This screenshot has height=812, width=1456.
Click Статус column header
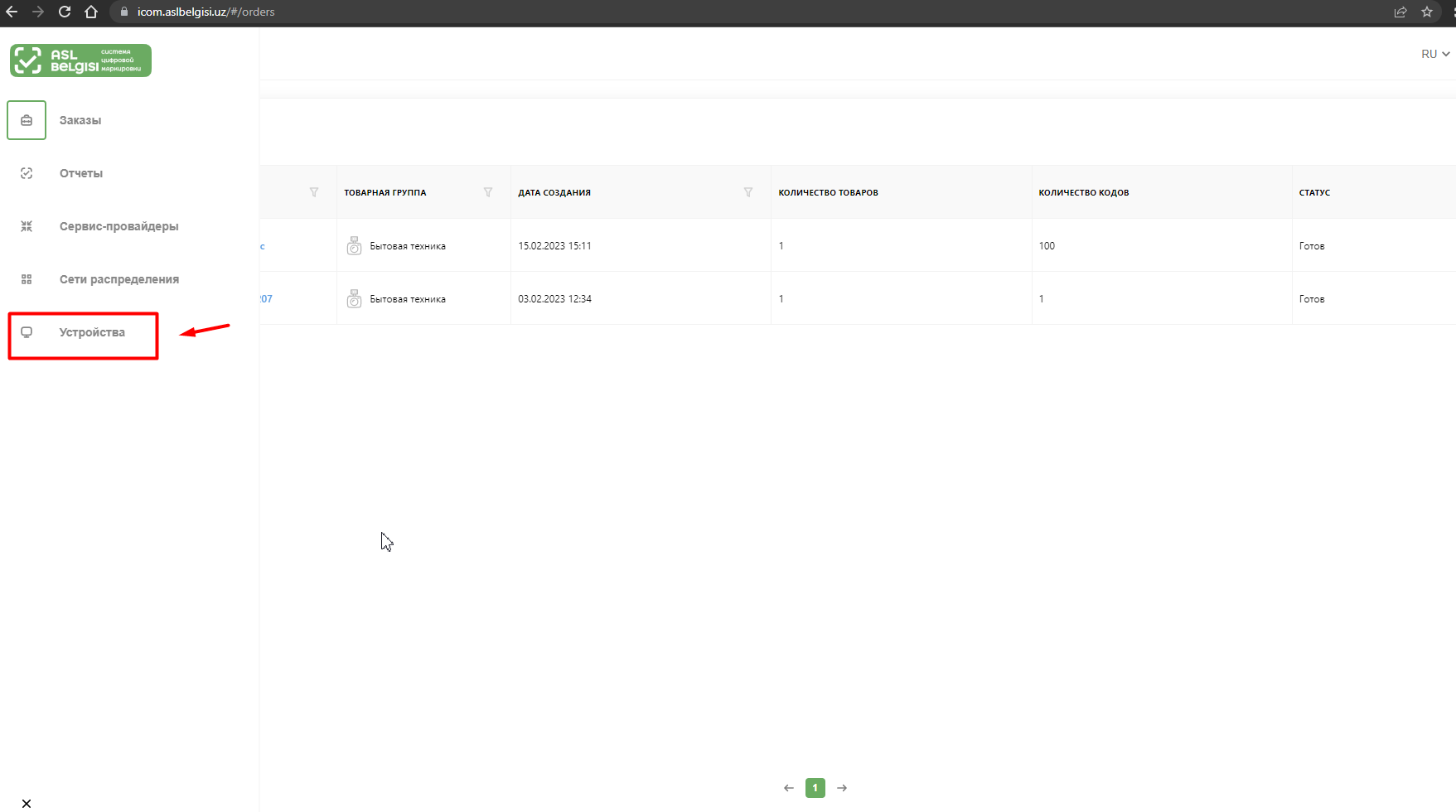[x=1314, y=192]
